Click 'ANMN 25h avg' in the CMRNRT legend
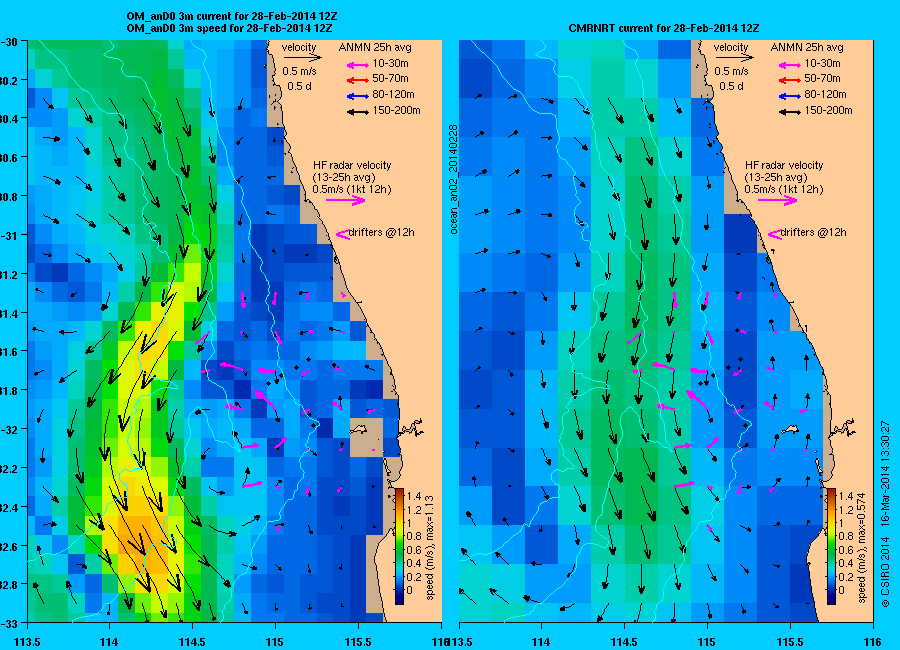Image resolution: width=900 pixels, height=650 pixels. point(807,47)
